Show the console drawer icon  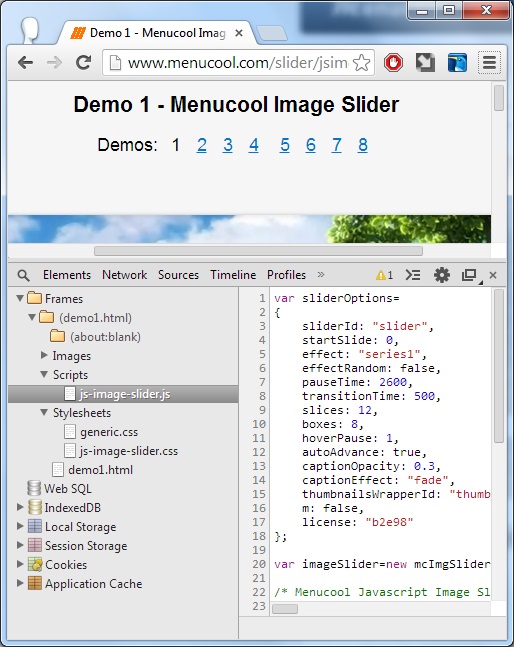[413, 275]
